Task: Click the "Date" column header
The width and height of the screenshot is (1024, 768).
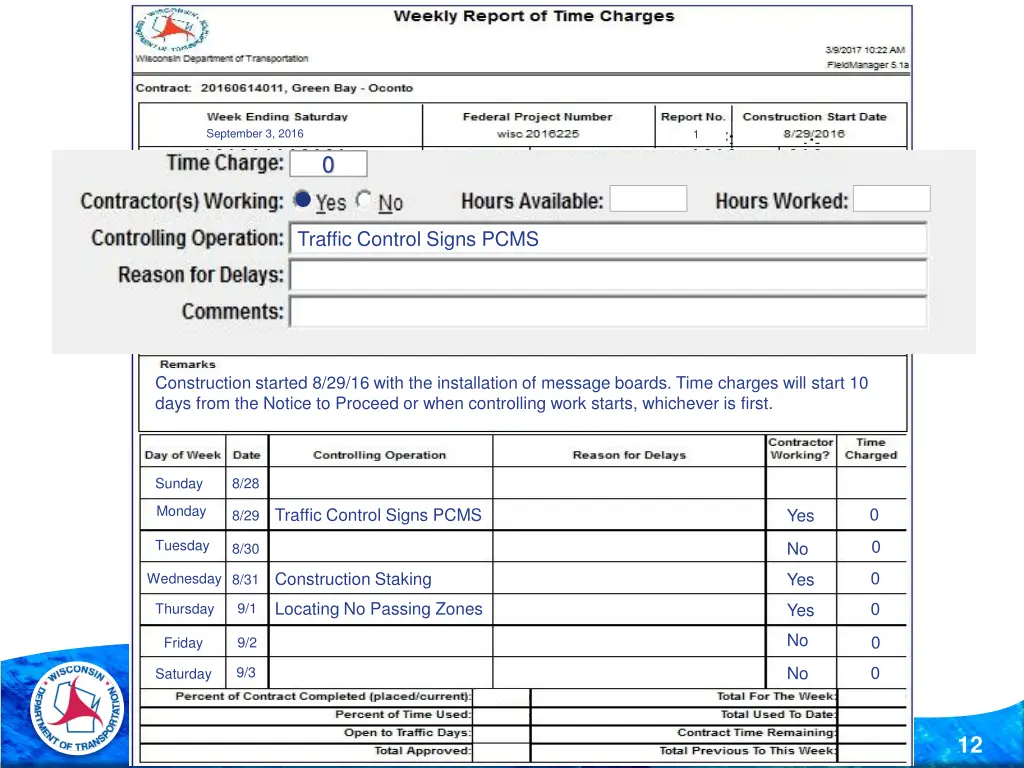Action: (247, 455)
